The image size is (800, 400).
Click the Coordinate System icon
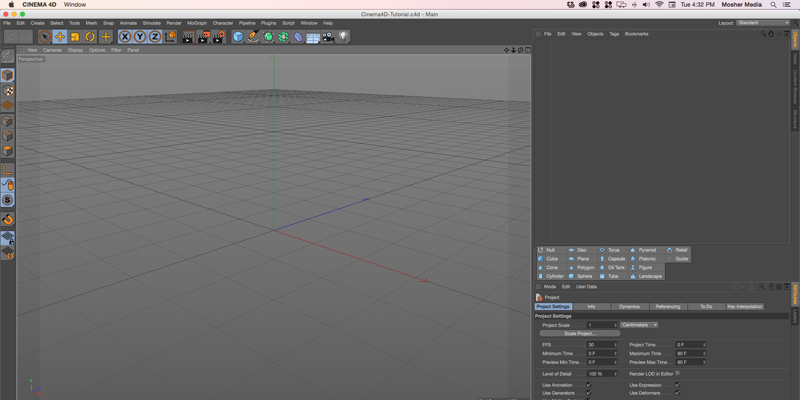(170, 37)
